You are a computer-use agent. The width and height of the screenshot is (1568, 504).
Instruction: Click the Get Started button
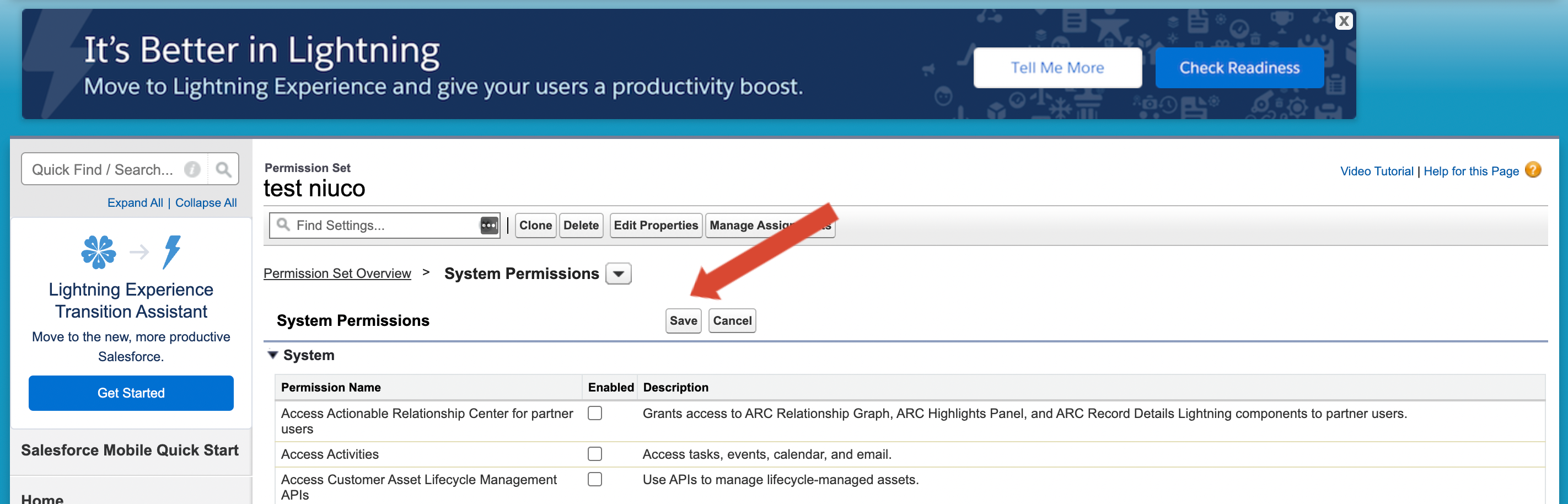coord(131,393)
